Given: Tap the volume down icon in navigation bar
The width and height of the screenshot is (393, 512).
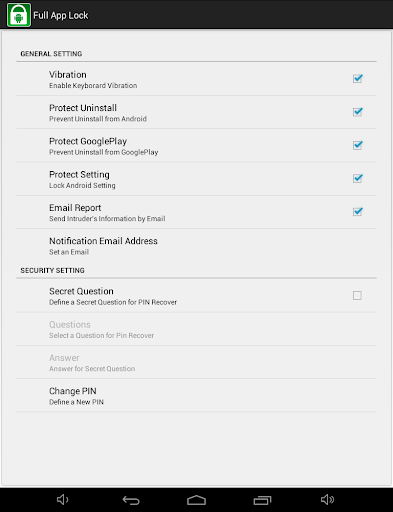Looking at the screenshot, I should point(62,499).
